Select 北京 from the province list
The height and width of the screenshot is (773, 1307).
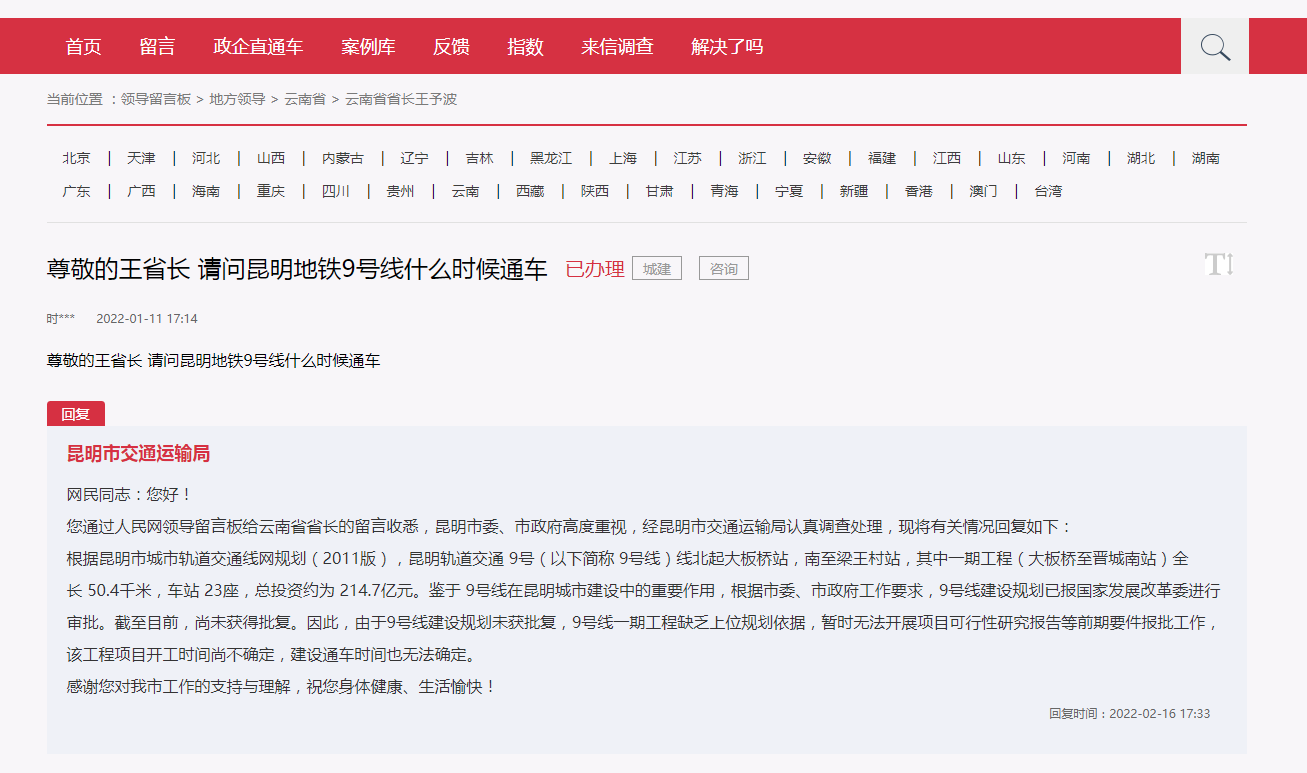click(76, 158)
